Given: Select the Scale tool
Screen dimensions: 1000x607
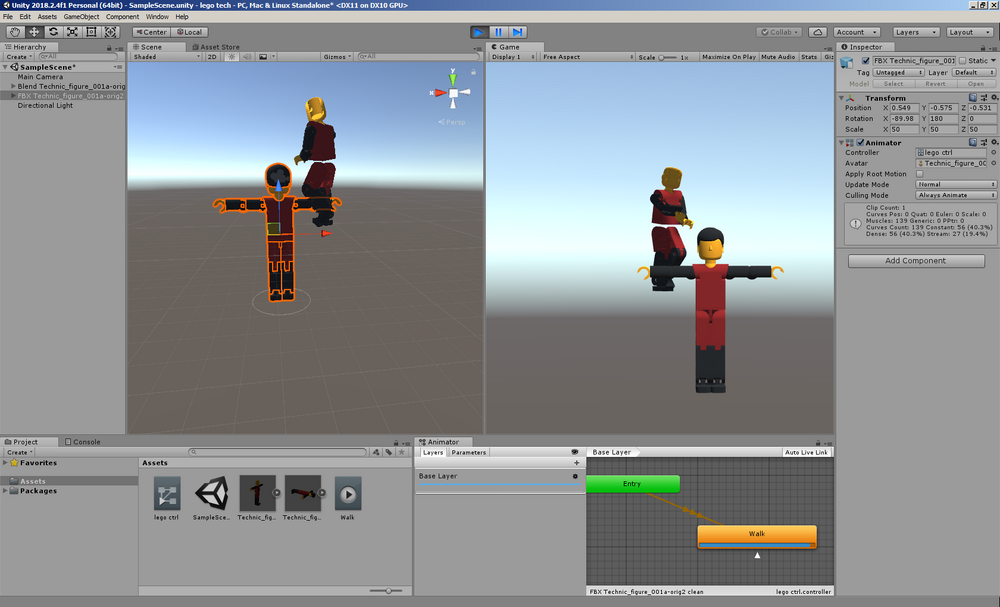Looking at the screenshot, I should (73, 32).
